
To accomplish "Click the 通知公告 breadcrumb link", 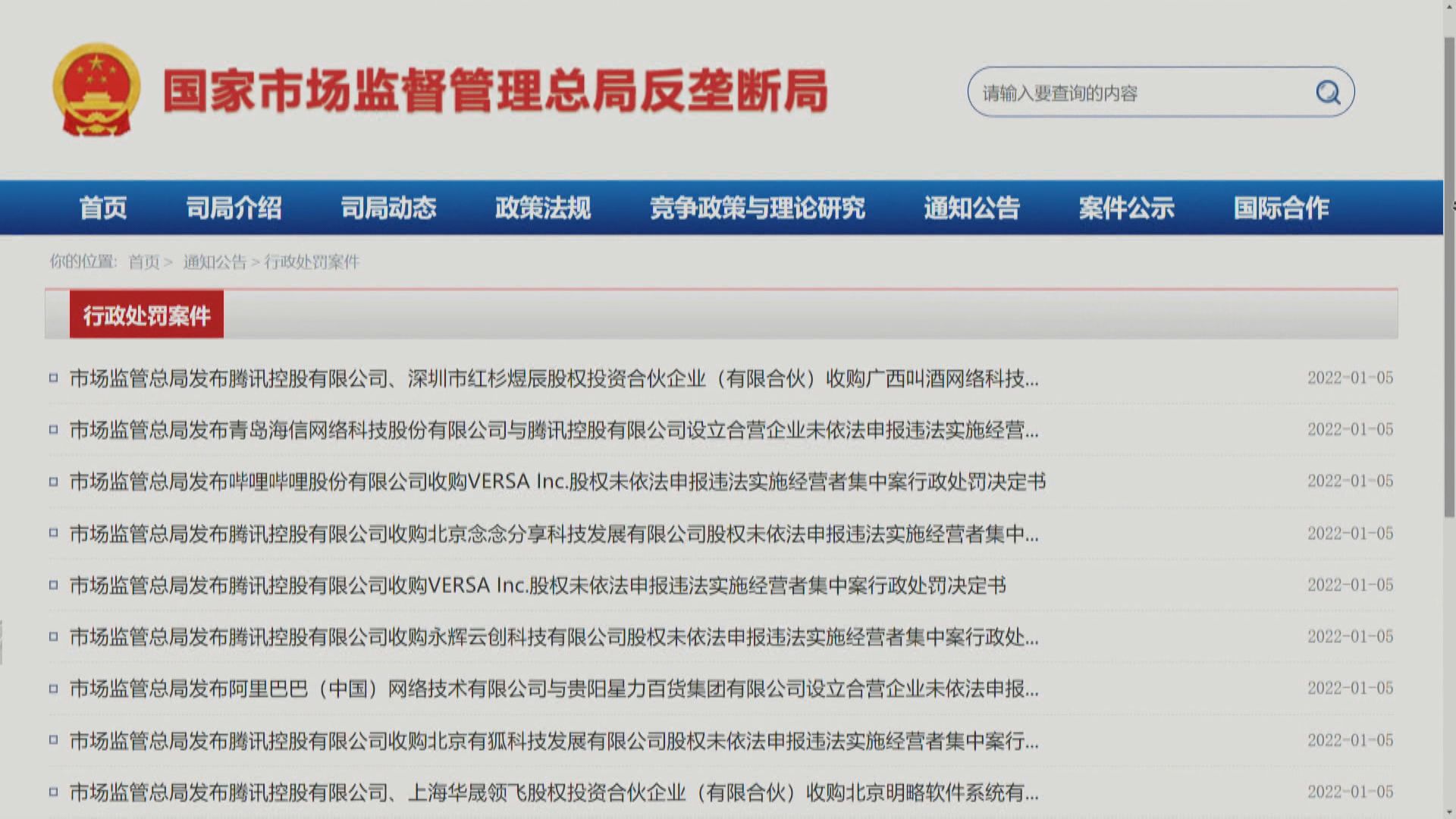I will click(x=215, y=262).
